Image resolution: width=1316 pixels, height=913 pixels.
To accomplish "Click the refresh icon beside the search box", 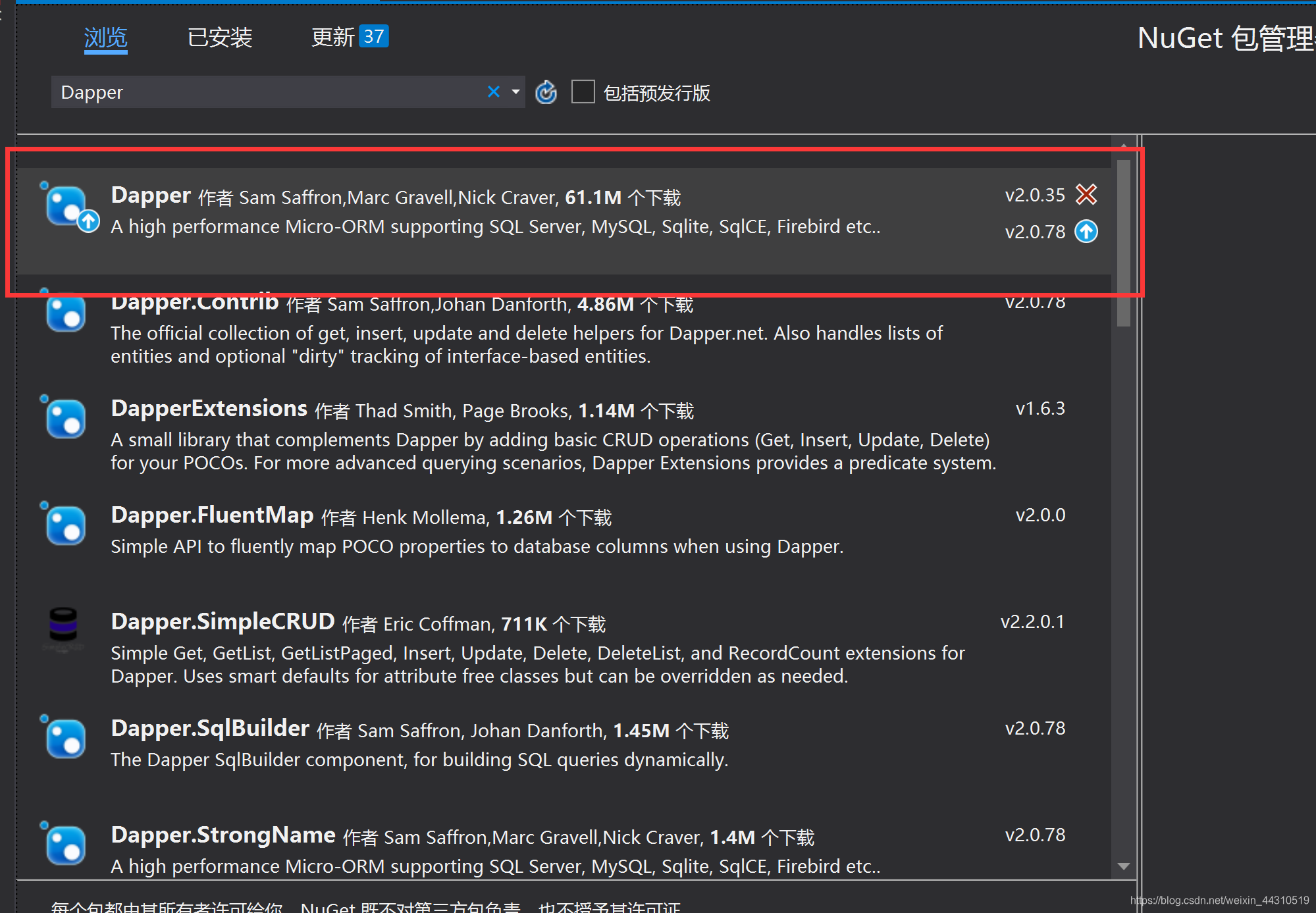I will coord(546,93).
